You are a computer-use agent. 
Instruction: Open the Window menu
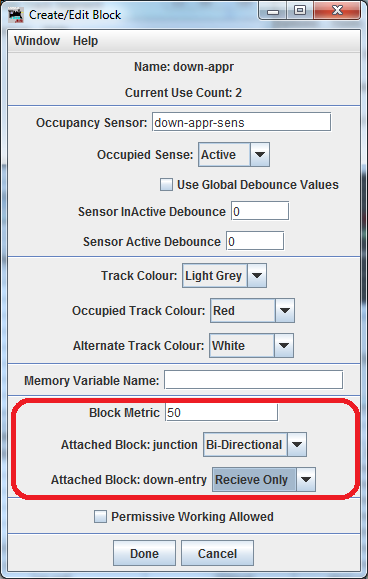37,41
